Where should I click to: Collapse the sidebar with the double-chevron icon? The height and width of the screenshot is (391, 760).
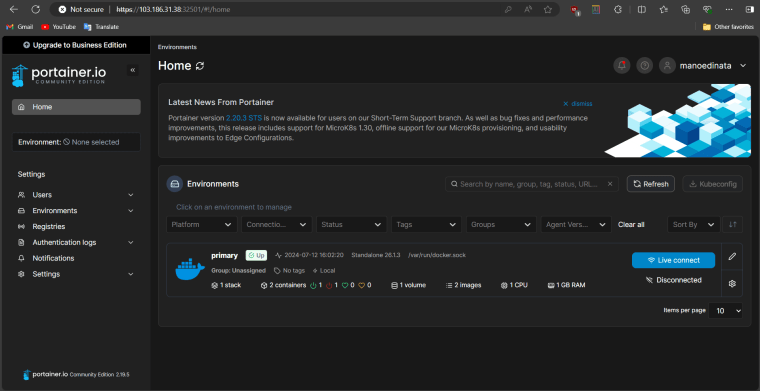click(133, 70)
